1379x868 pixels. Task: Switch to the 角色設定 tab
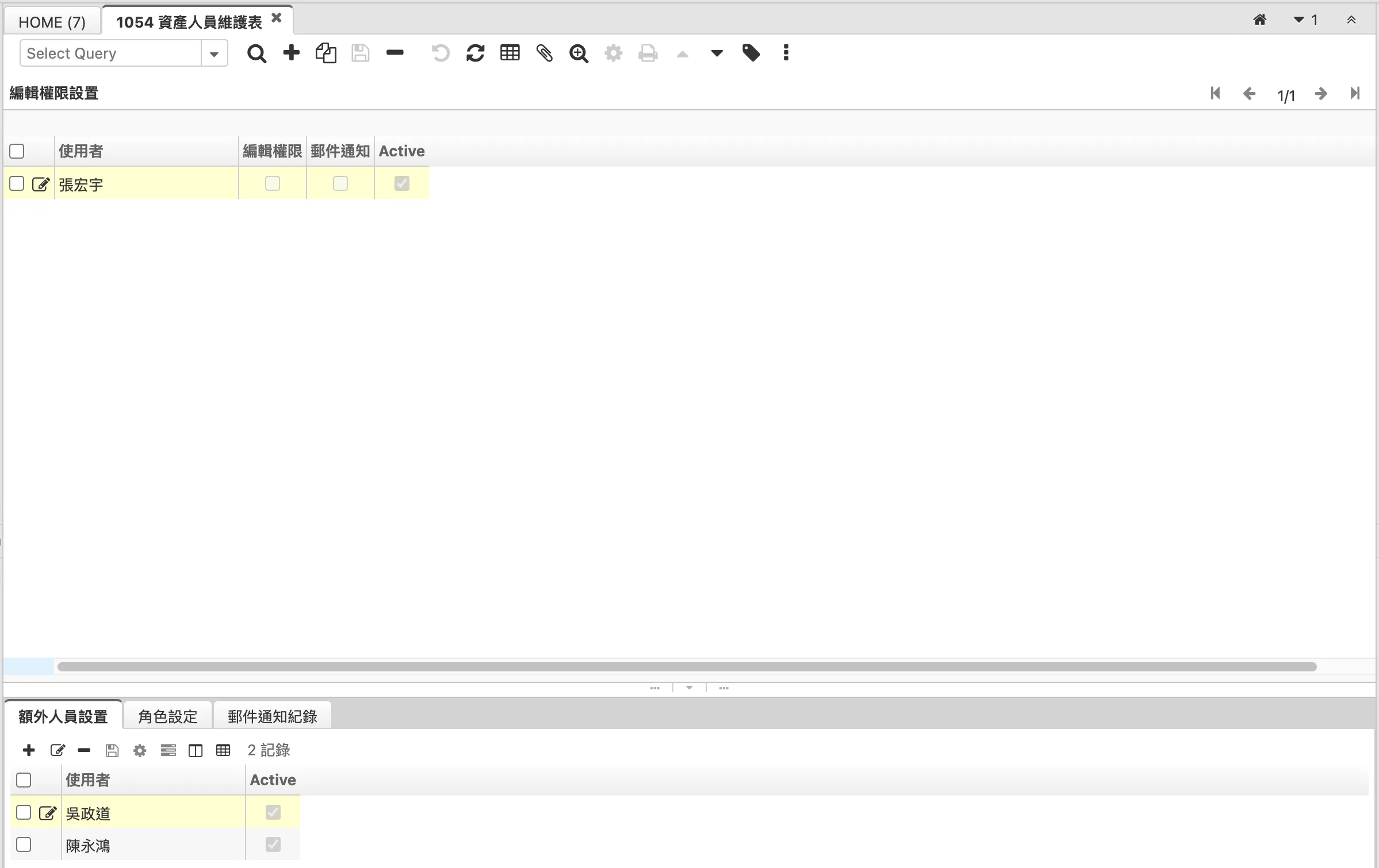point(167,716)
